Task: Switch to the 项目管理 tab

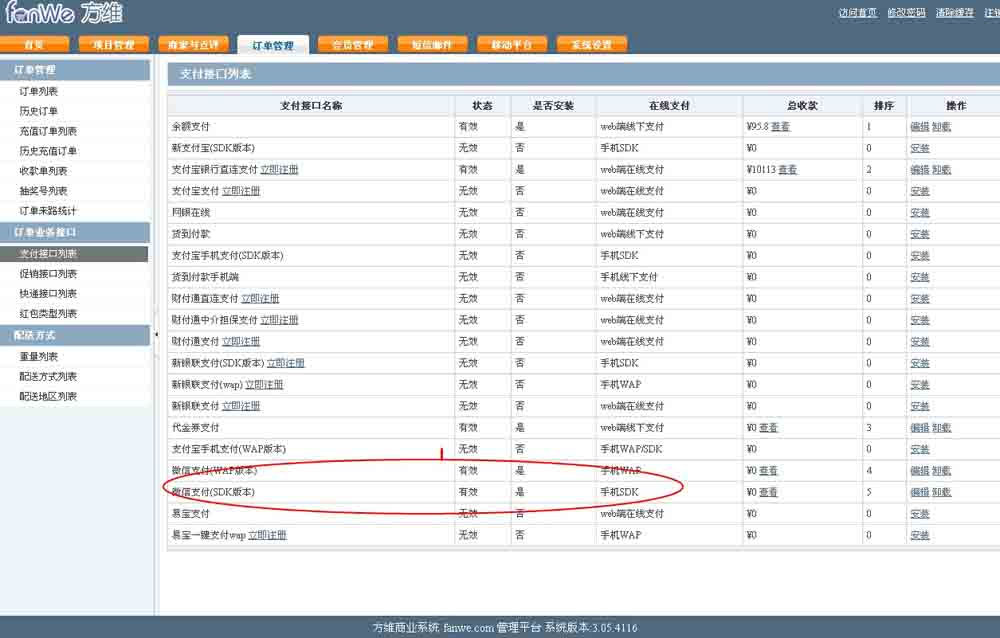Action: (114, 44)
